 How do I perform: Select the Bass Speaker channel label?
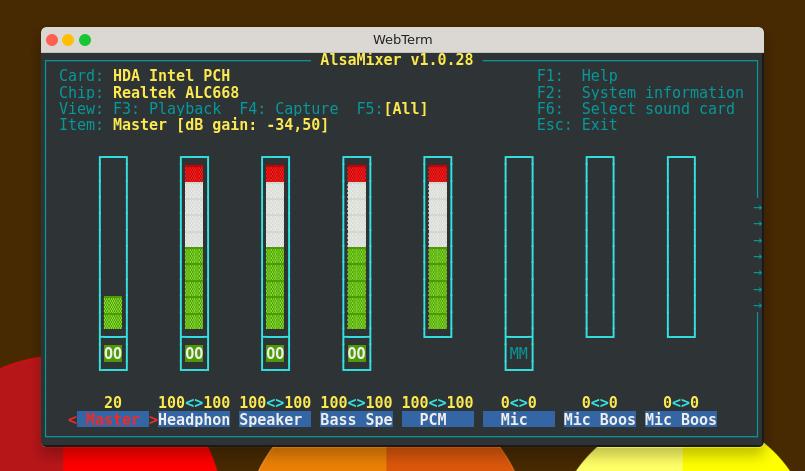click(356, 419)
